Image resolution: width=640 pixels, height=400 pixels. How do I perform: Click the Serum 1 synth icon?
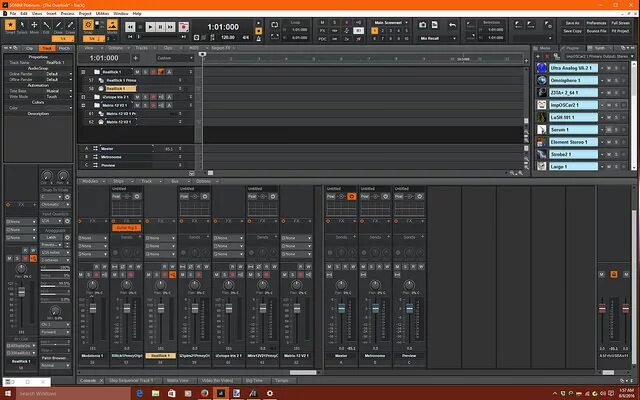pos(542,129)
